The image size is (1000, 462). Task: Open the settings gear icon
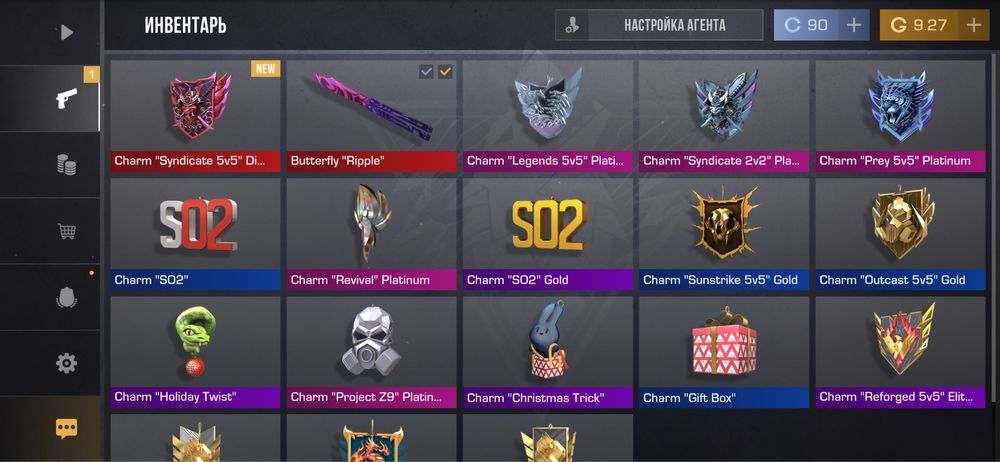66,363
